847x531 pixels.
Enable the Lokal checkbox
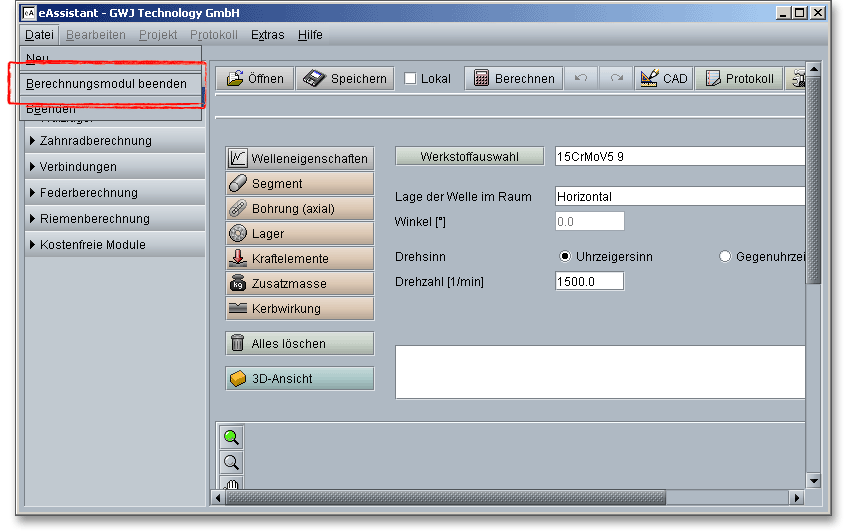[x=411, y=79]
